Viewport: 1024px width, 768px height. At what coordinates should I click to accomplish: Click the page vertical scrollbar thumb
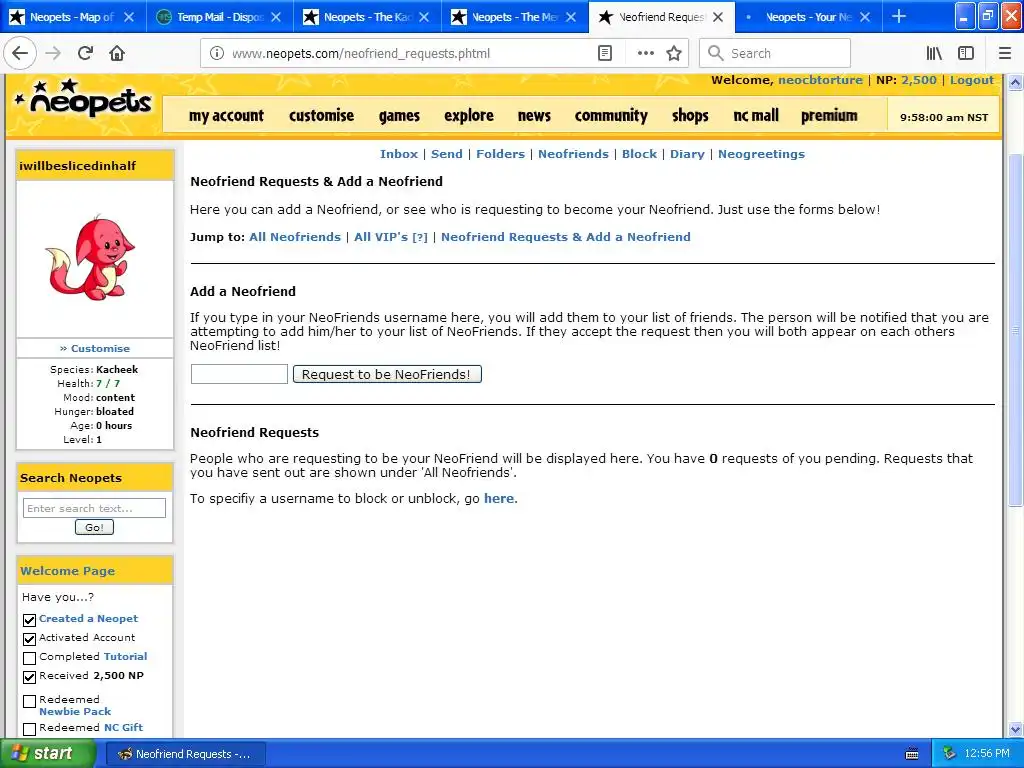(x=1015, y=330)
